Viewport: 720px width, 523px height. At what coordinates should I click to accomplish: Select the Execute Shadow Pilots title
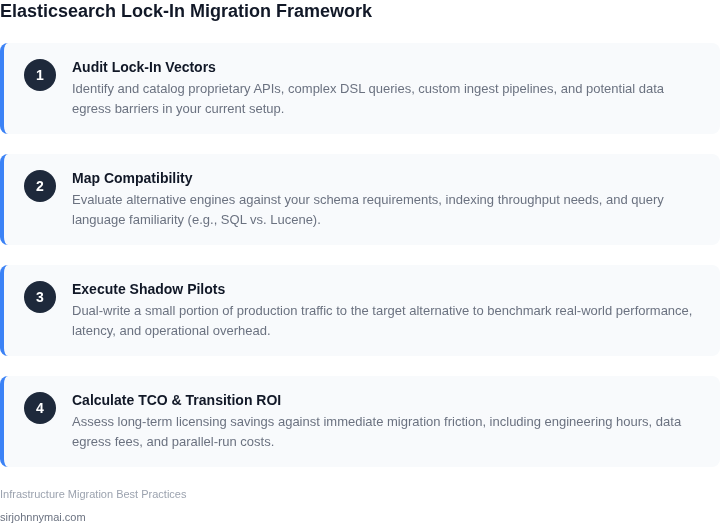coord(148,289)
